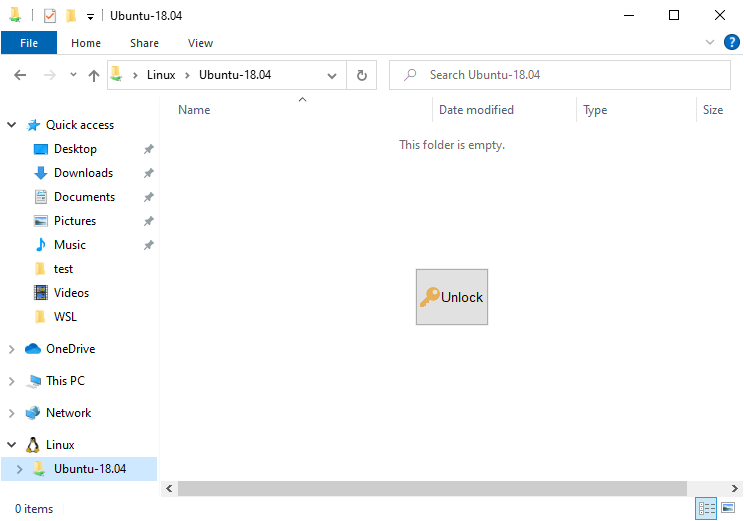Click the forward navigation arrow
The width and height of the screenshot is (744, 521).
pos(49,75)
